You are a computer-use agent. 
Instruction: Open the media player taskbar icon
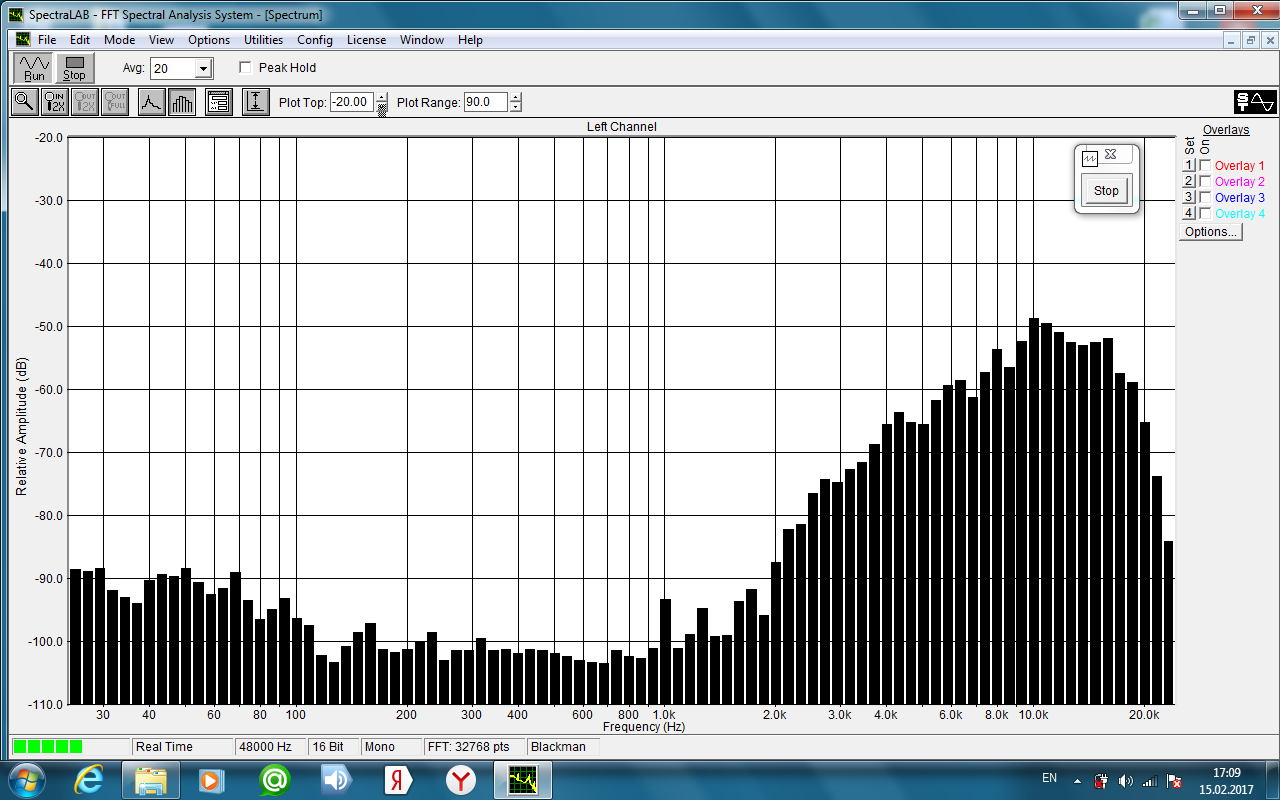click(211, 779)
